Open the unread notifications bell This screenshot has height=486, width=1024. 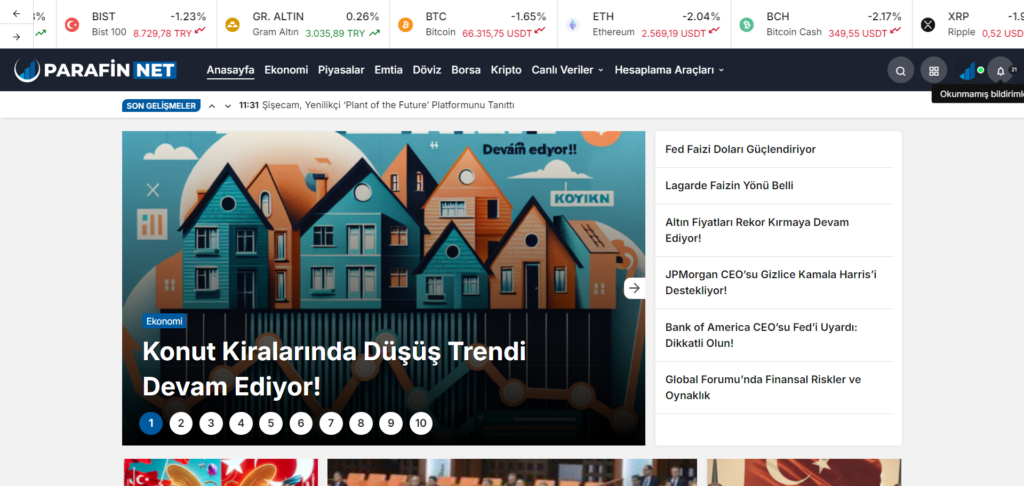click(x=1000, y=71)
